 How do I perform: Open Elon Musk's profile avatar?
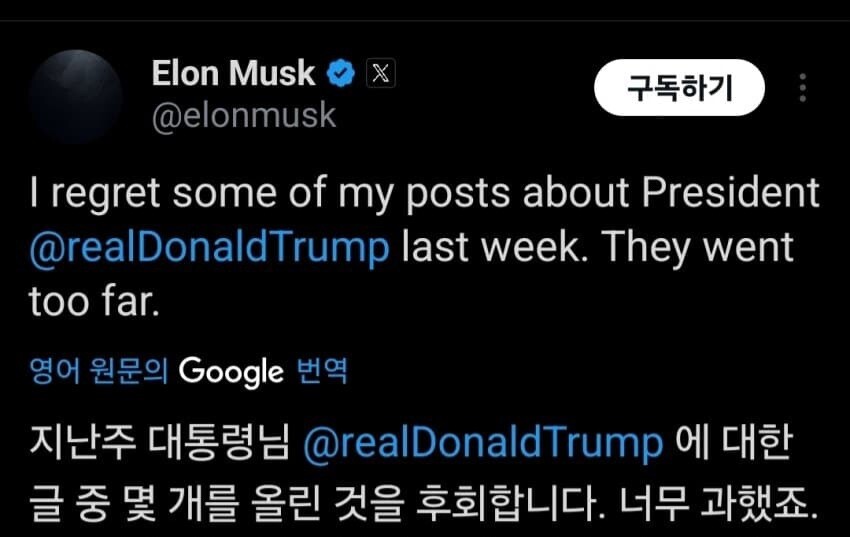pos(76,96)
